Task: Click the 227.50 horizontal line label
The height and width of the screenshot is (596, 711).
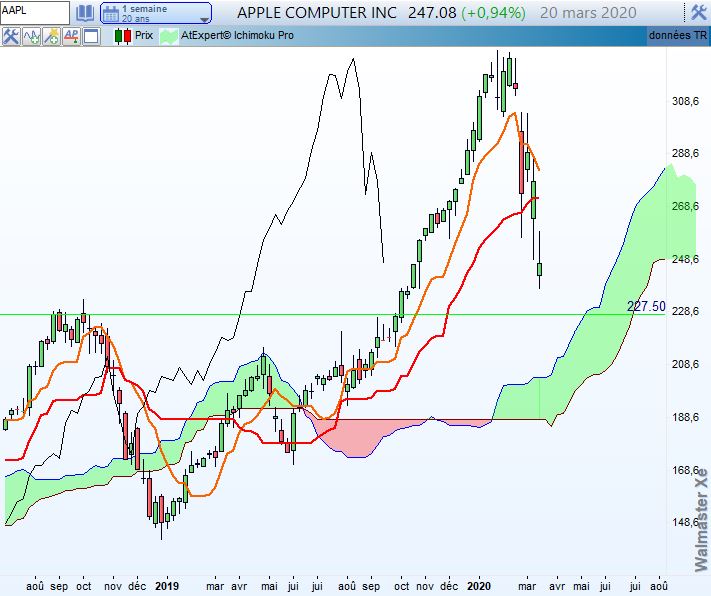Action: (x=646, y=307)
